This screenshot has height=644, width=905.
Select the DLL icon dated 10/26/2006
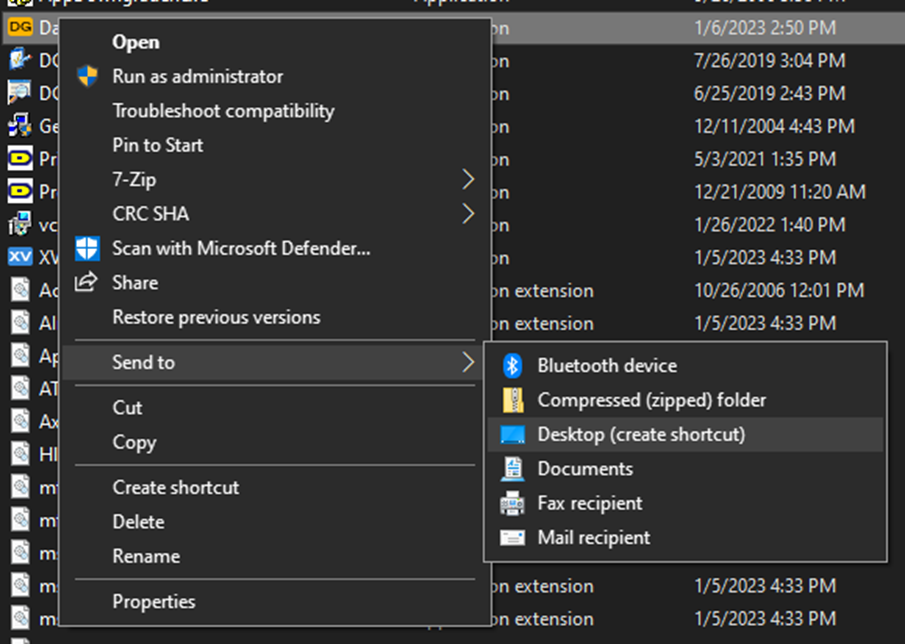20,290
